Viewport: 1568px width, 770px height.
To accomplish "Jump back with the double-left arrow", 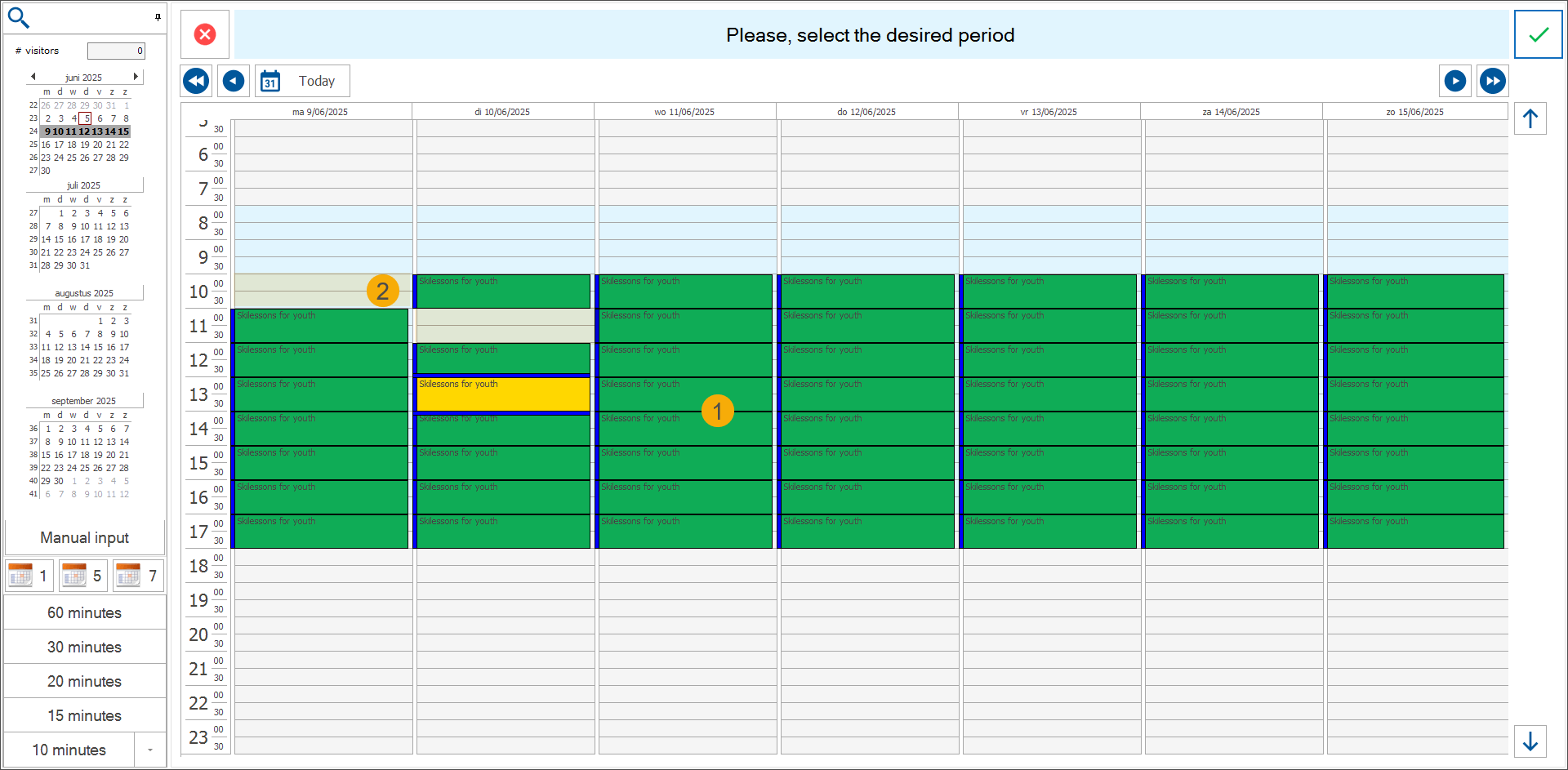I will tap(196, 81).
